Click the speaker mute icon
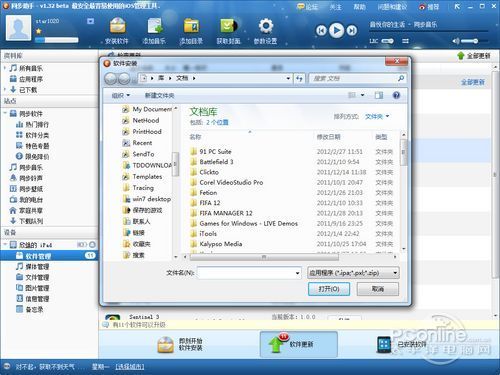The width and height of the screenshot is (500, 375). [455, 41]
